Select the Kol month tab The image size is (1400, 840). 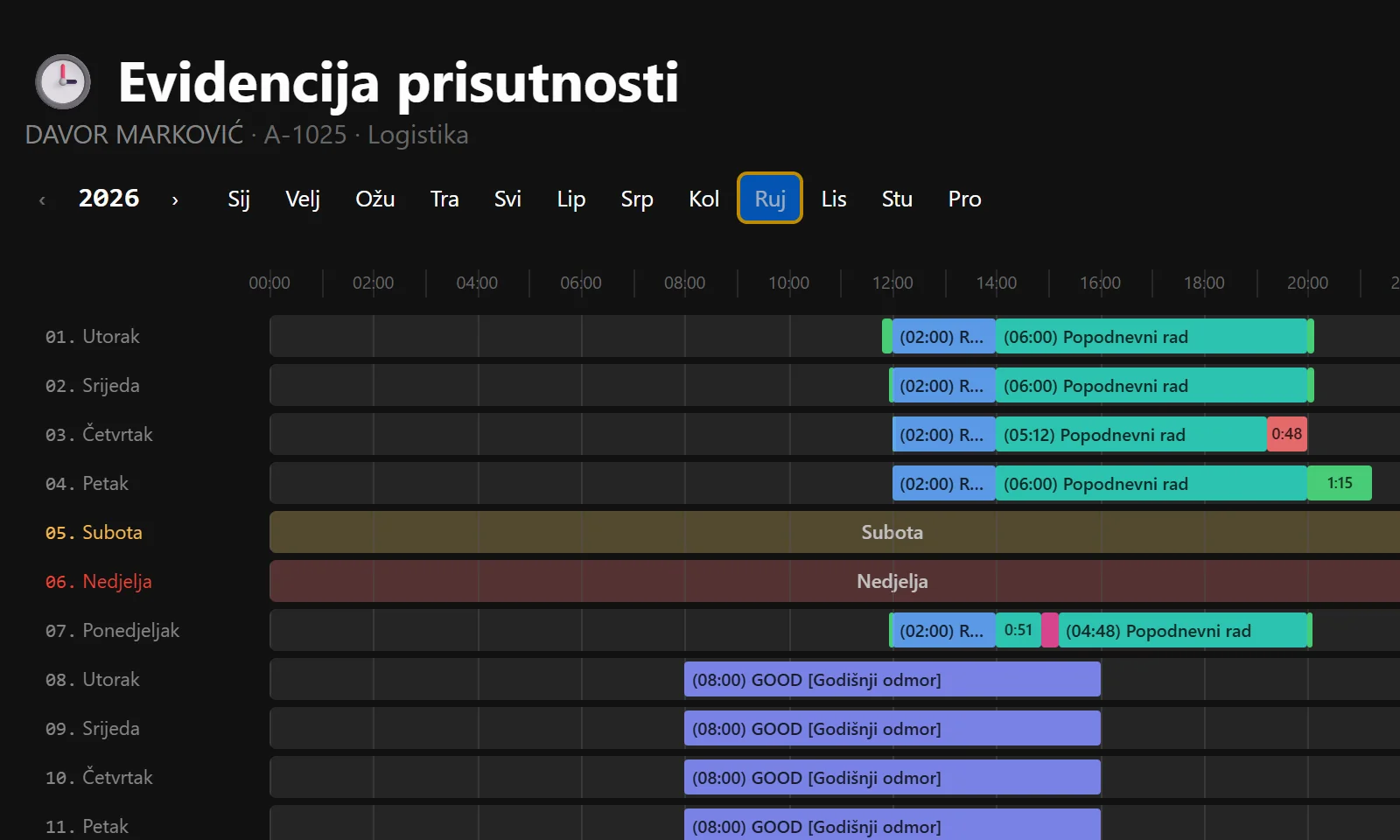(x=703, y=199)
